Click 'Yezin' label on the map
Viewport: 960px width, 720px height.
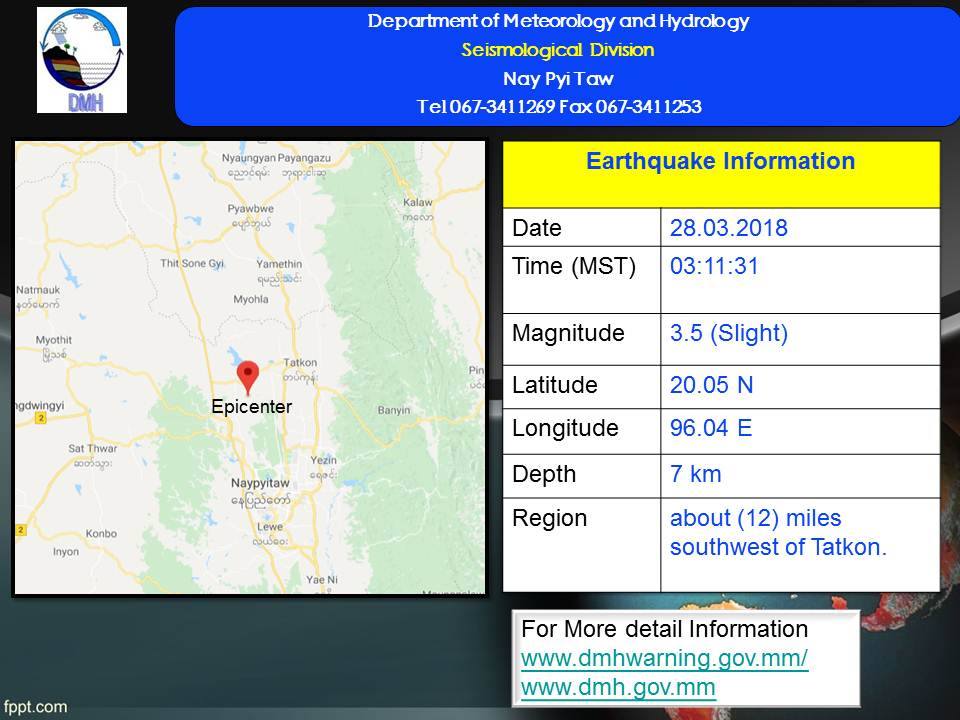click(323, 460)
